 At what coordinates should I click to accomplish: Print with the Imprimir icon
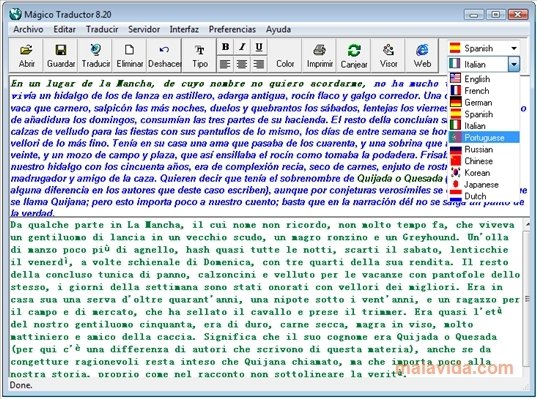coord(320,55)
